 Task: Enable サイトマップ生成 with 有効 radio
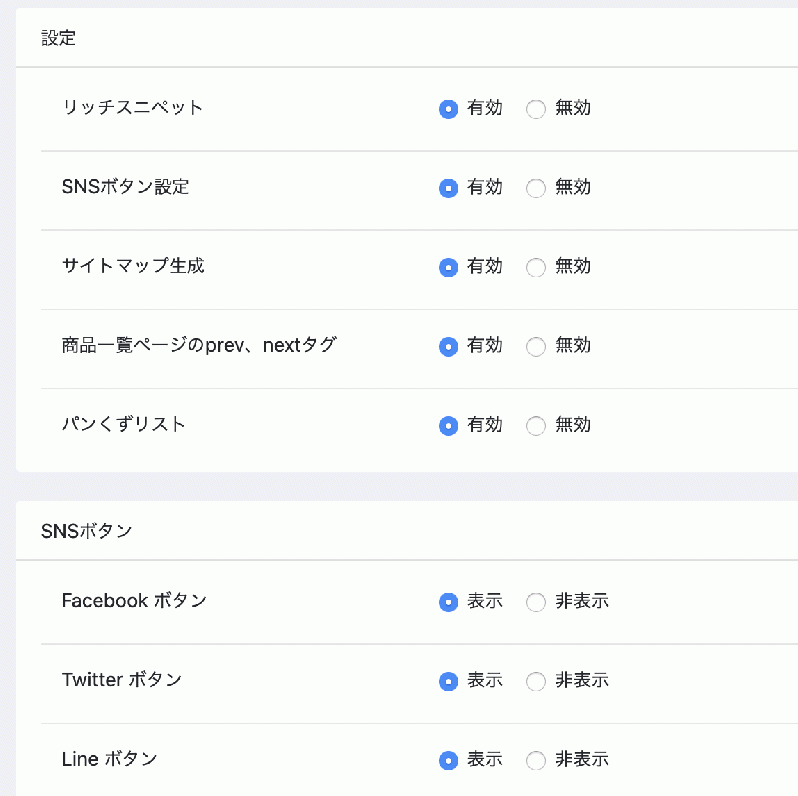[448, 267]
